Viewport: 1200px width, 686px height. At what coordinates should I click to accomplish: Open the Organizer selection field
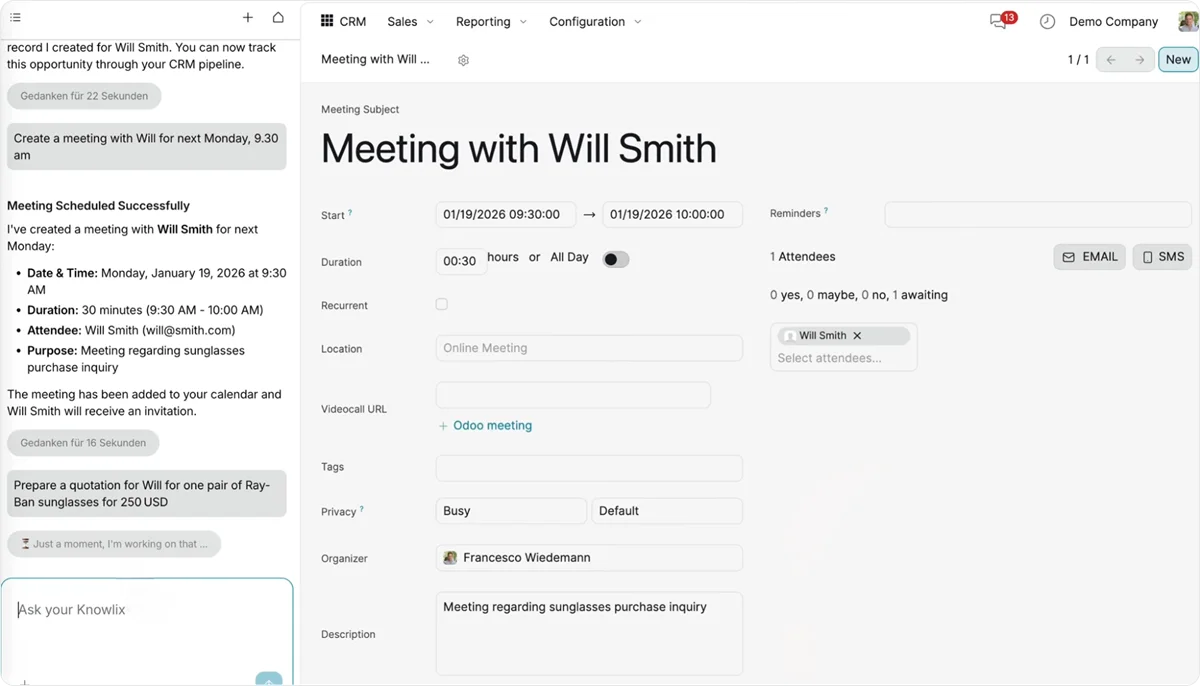coord(589,558)
